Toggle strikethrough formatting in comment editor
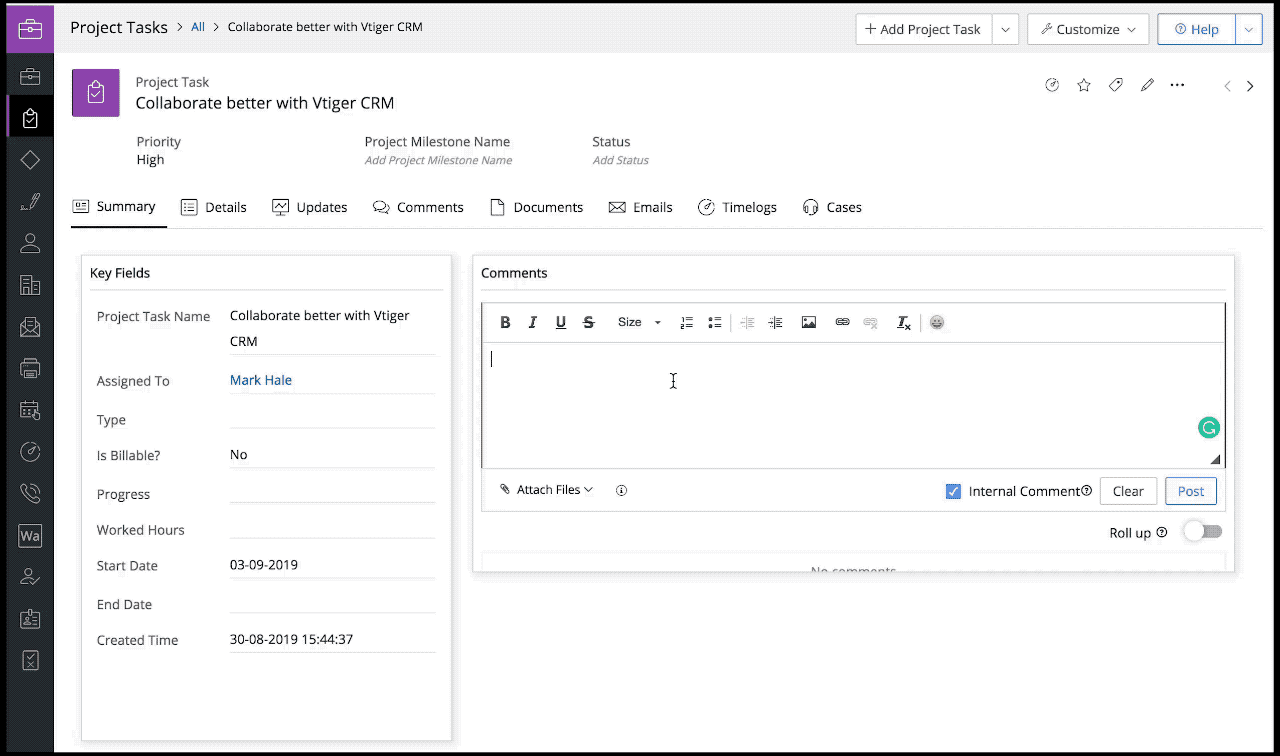 tap(588, 322)
